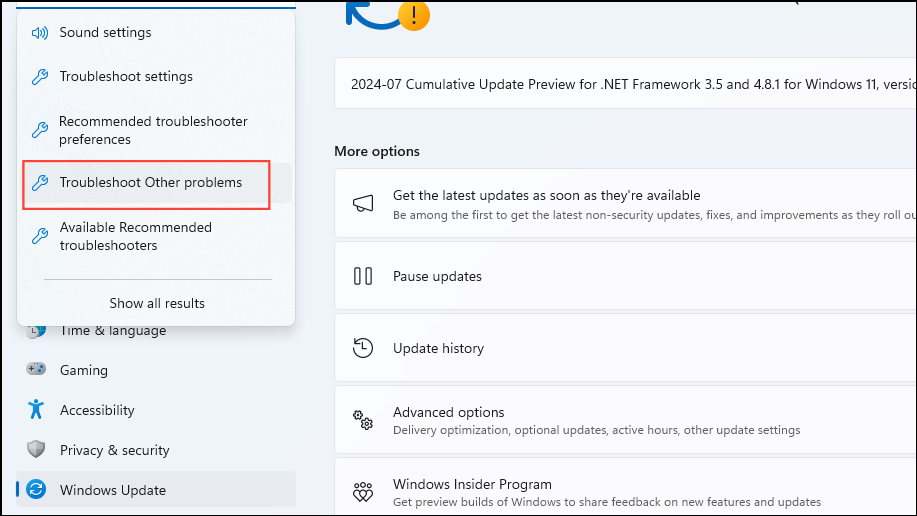Image resolution: width=917 pixels, height=516 pixels.
Task: Click wrench icon for Available Recommended troubleshooters
Action: coord(40,236)
